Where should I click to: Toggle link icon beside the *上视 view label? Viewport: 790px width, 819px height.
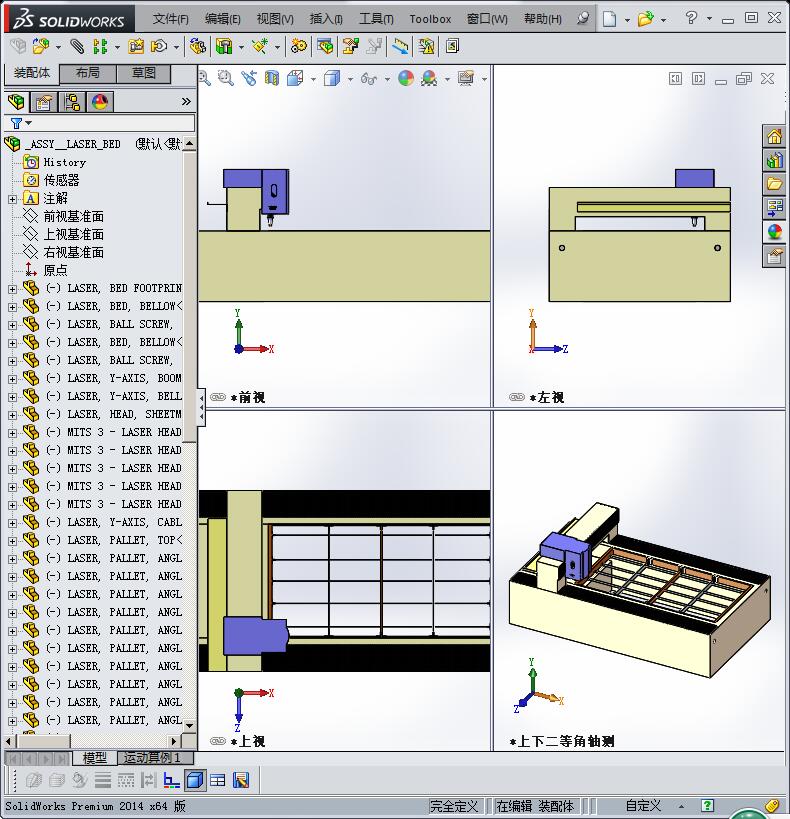218,741
